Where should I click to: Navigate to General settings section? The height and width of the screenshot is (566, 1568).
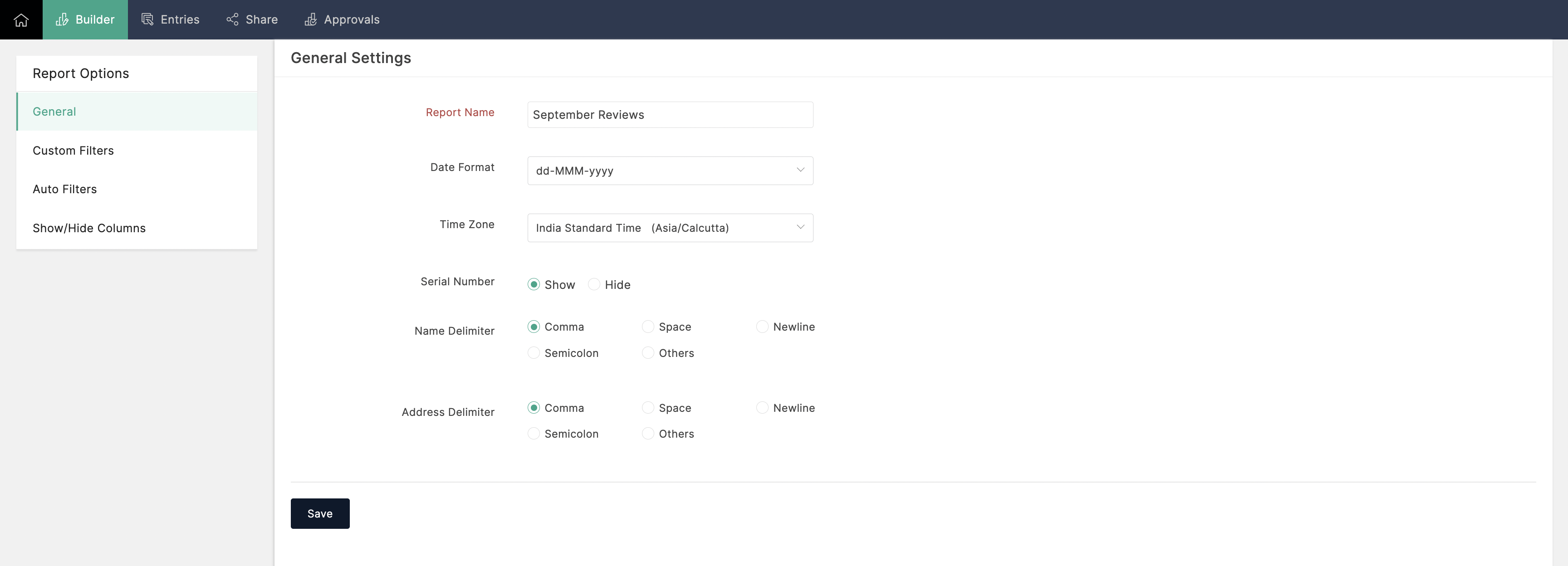[54, 111]
